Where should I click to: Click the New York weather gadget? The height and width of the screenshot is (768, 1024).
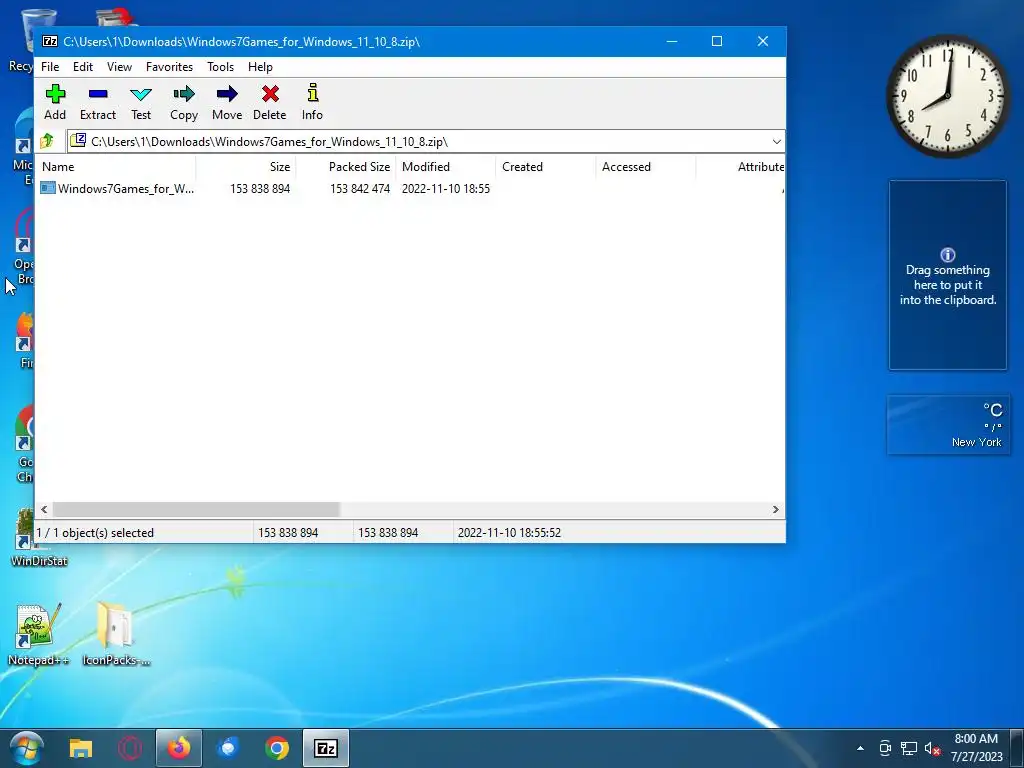[948, 424]
